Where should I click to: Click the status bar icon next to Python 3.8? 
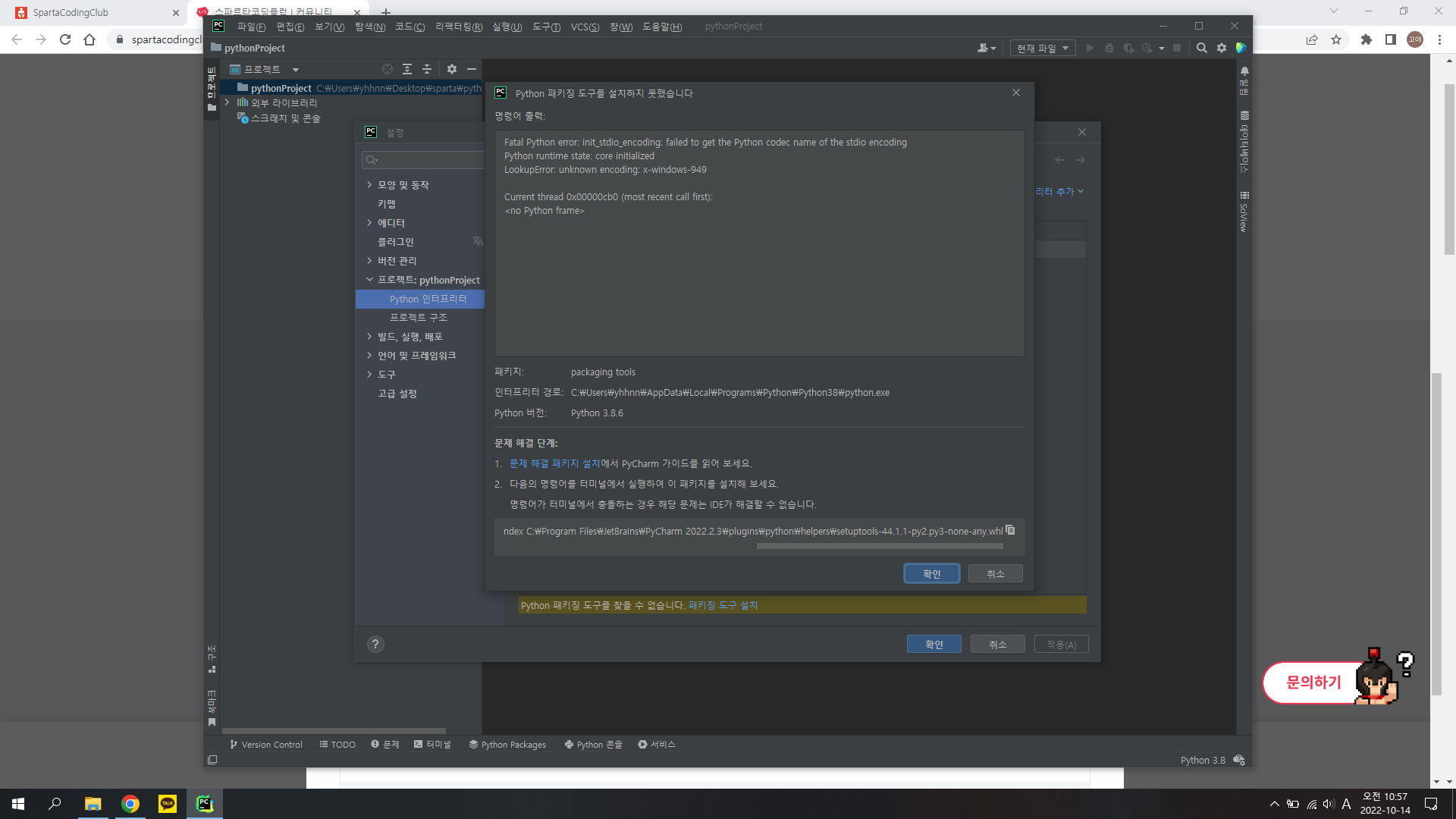point(1239,760)
